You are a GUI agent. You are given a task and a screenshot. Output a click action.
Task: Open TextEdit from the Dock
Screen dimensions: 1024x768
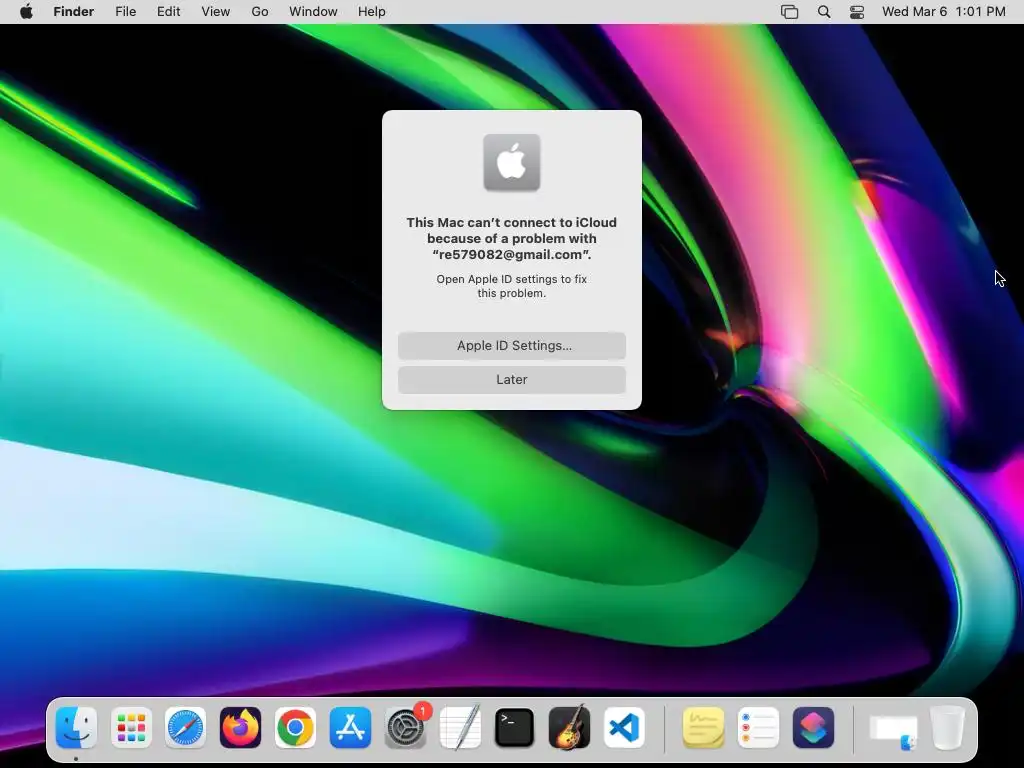click(460, 727)
